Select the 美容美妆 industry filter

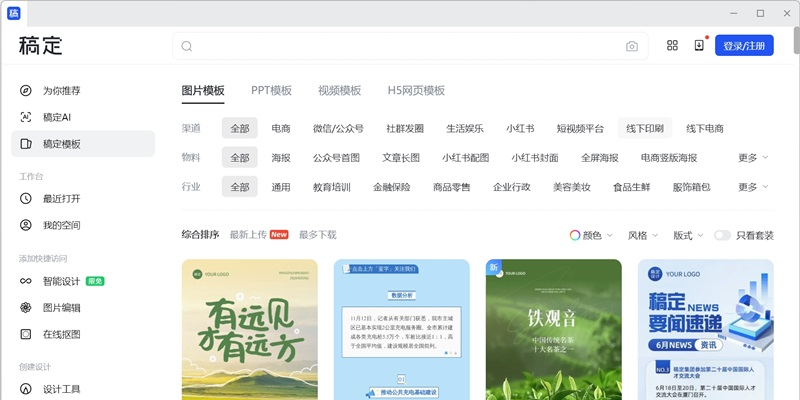pyautogui.click(x=572, y=187)
